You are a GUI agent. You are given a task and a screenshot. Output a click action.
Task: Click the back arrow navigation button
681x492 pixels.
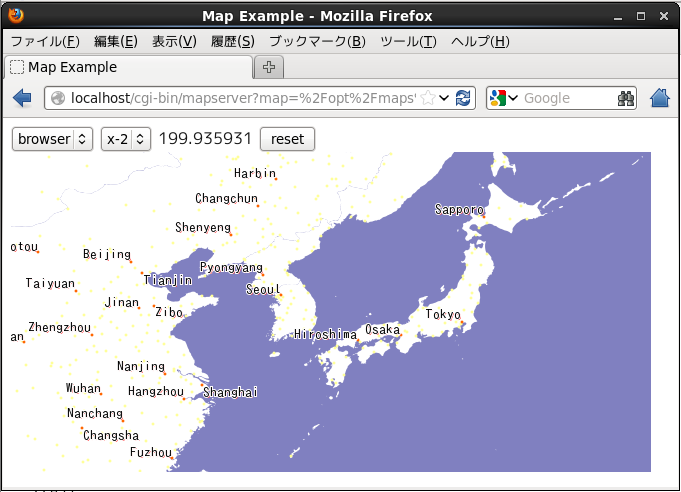point(22,98)
